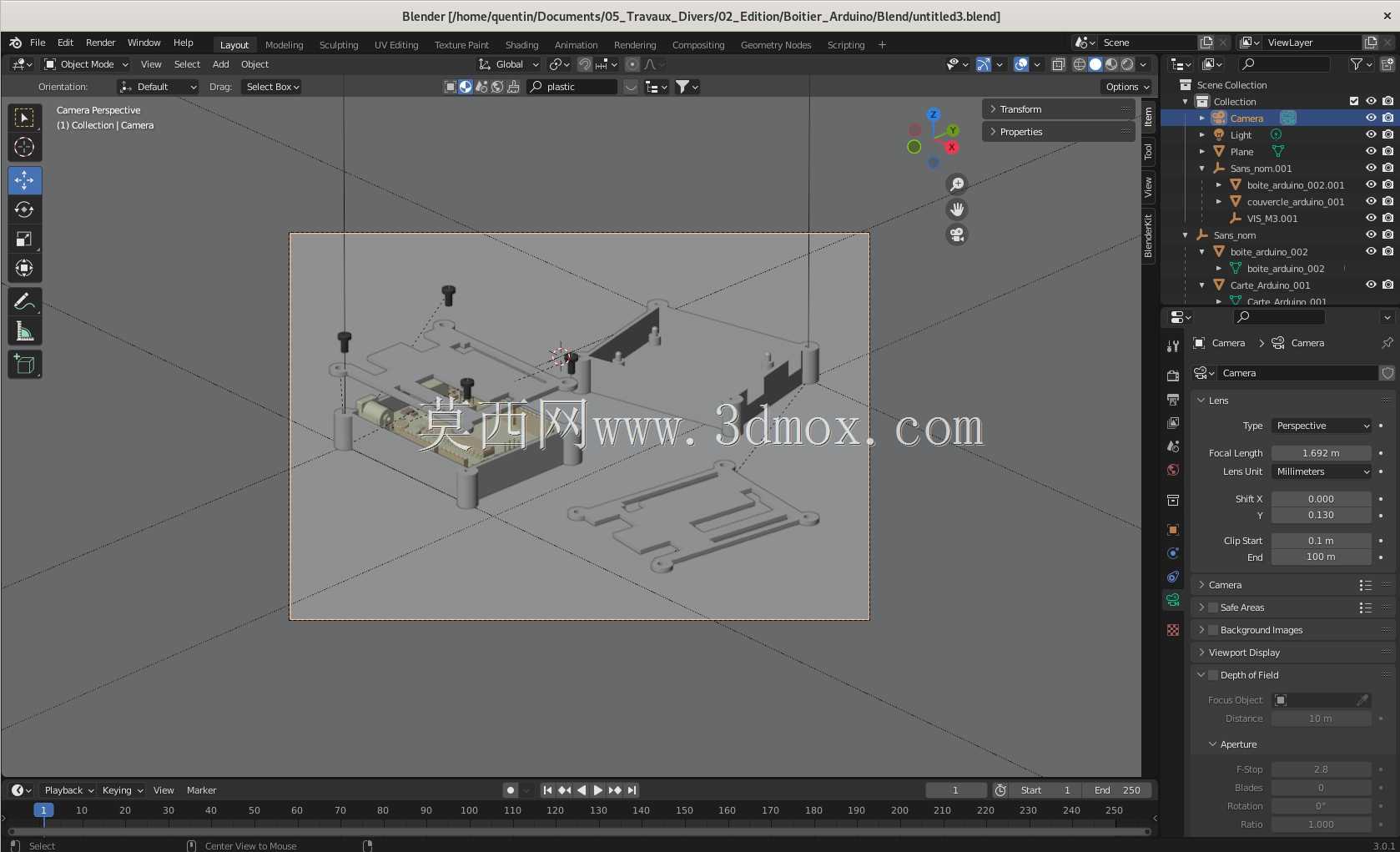Switch to Geometry Nodes workspace tab

(x=776, y=45)
